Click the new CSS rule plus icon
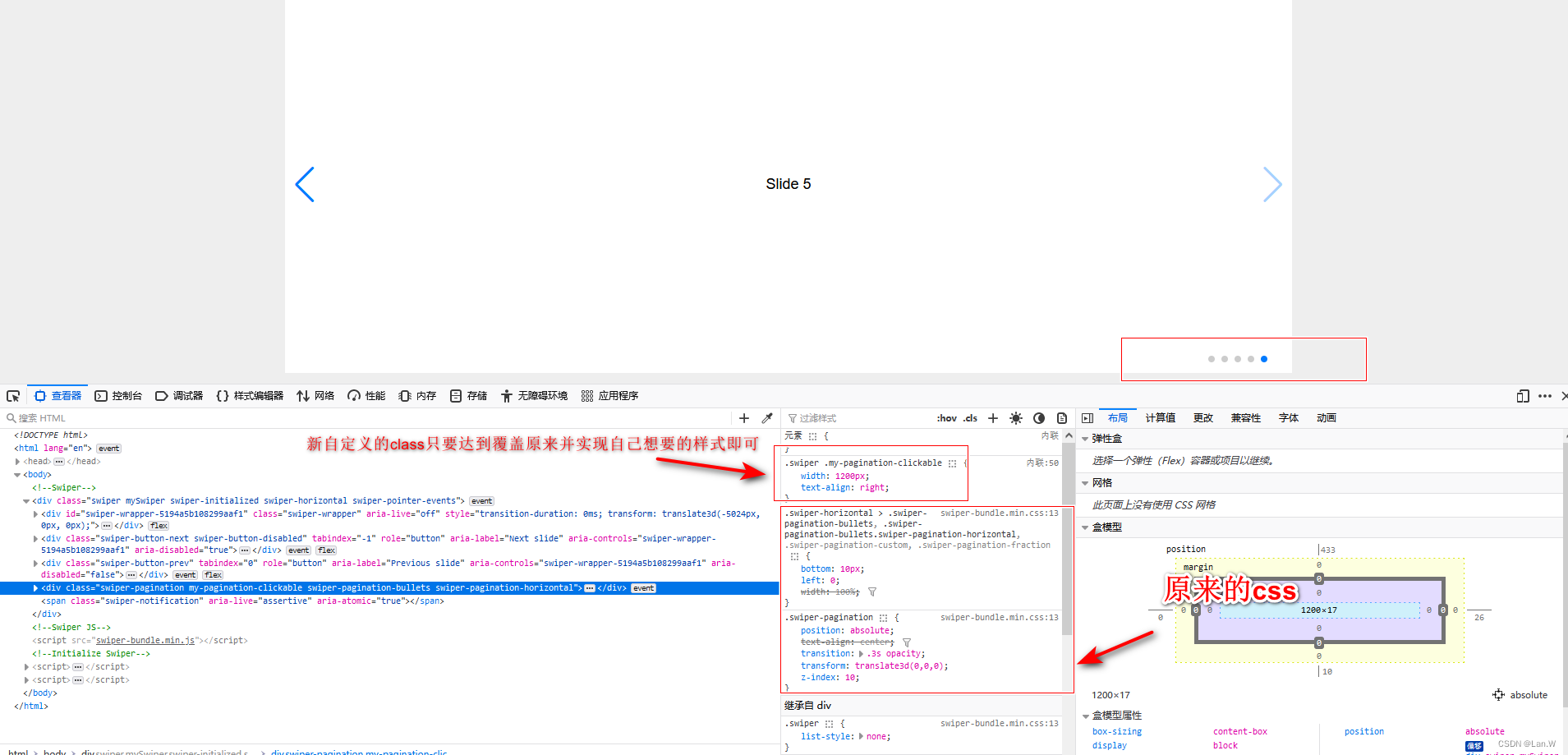Viewport: 1568px width, 755px height. [992, 417]
